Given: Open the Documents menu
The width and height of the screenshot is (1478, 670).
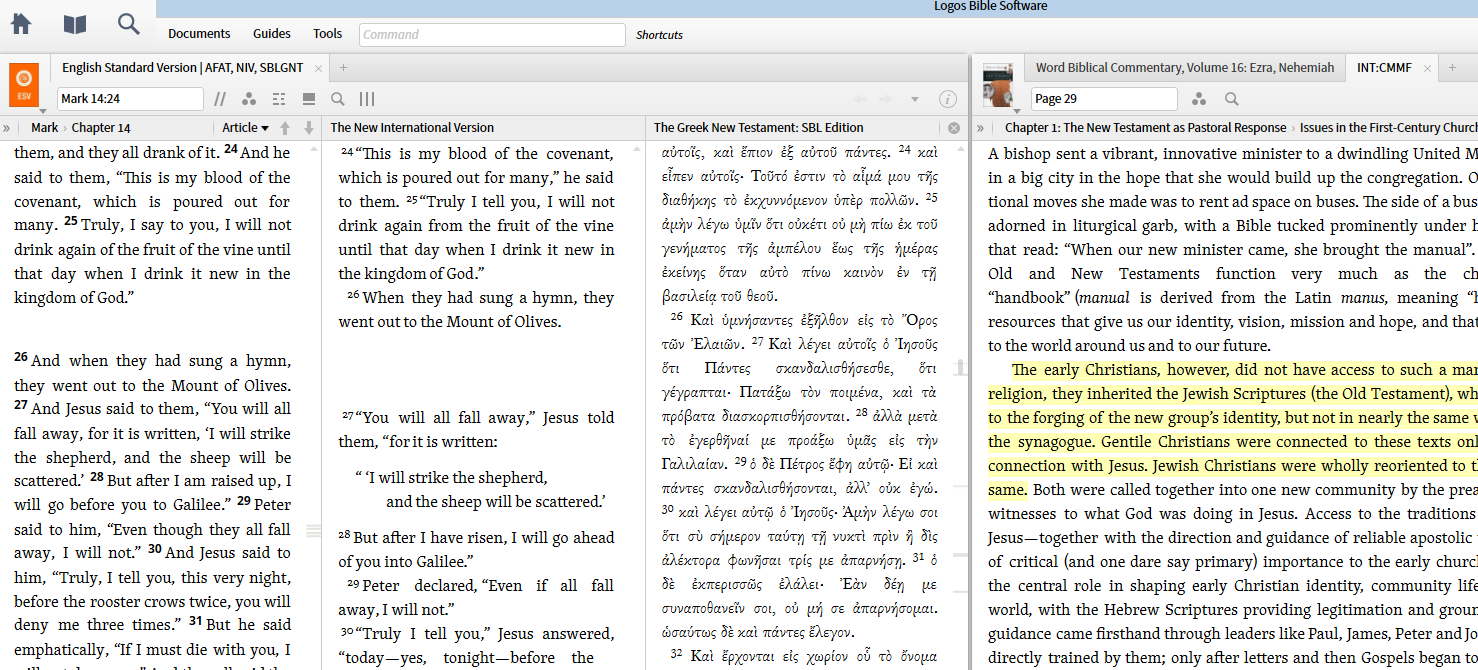Looking at the screenshot, I should click(199, 34).
